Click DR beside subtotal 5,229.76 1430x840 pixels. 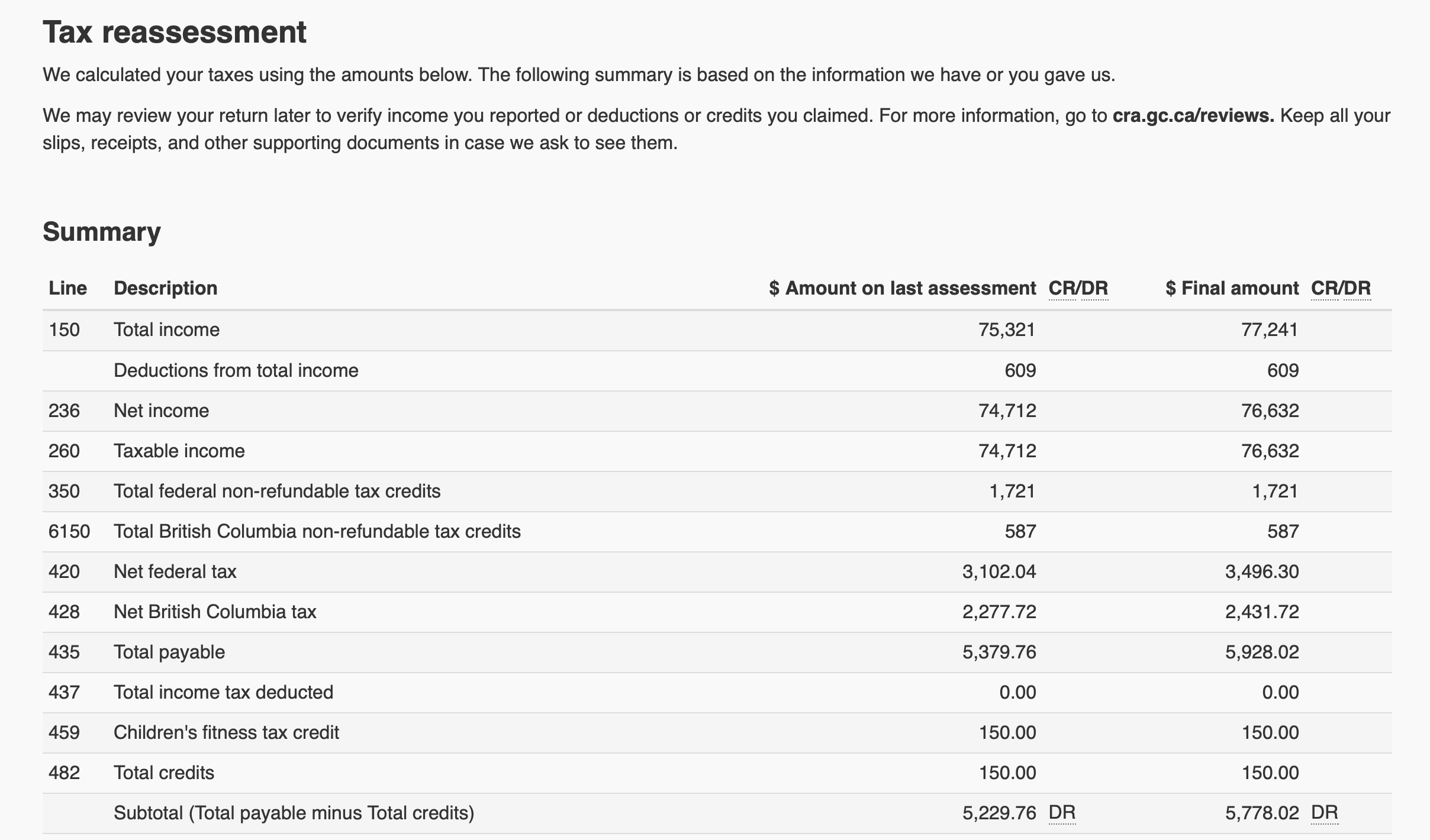(1062, 813)
